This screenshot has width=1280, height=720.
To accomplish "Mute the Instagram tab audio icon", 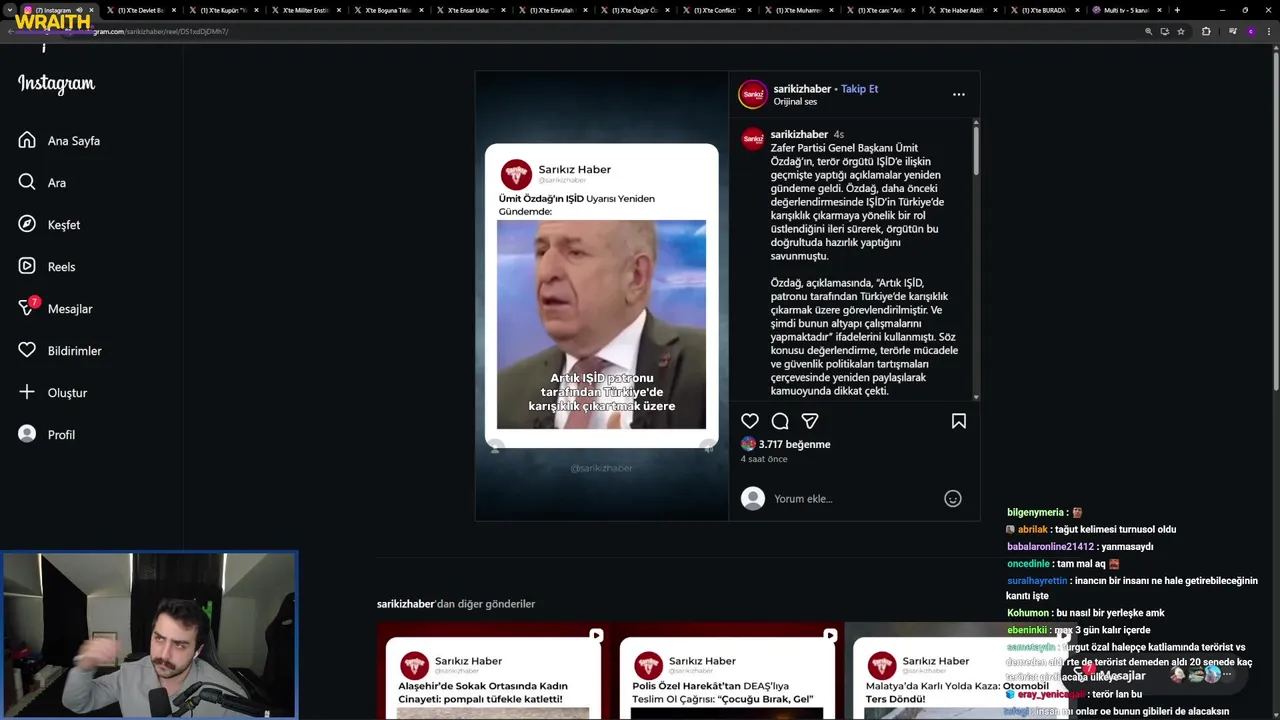I will (79, 10).
